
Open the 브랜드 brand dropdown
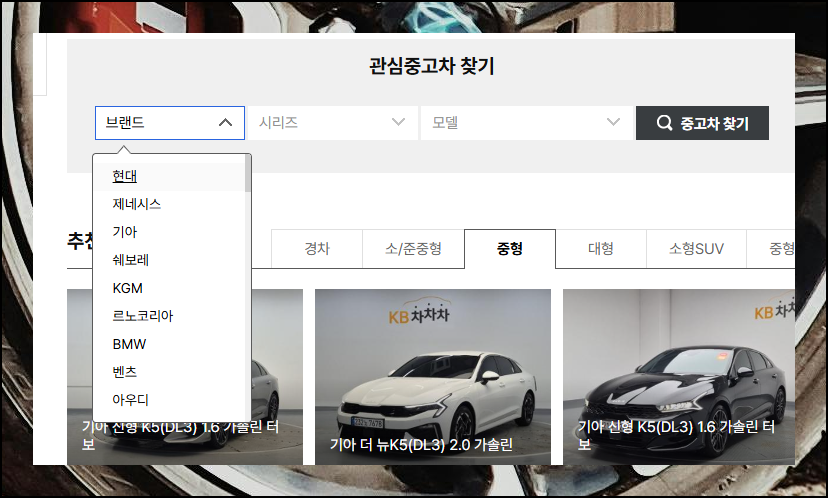point(170,123)
